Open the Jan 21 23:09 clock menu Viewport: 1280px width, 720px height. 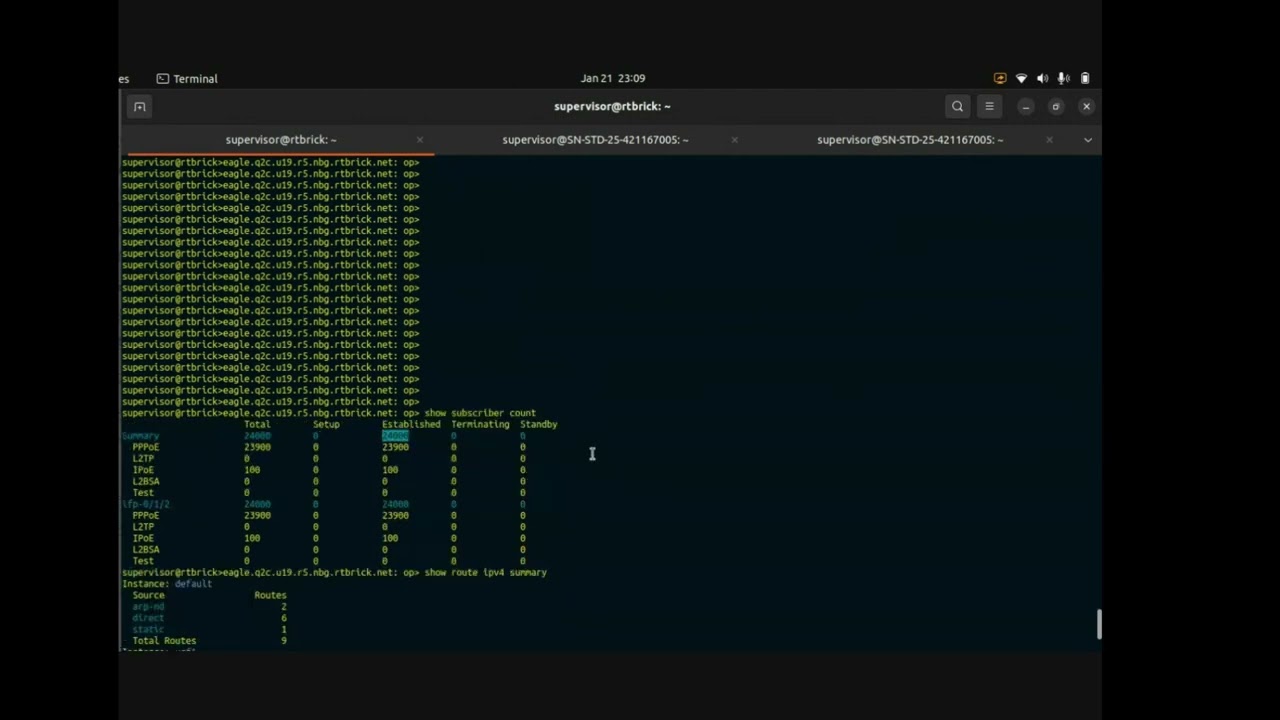(x=612, y=78)
